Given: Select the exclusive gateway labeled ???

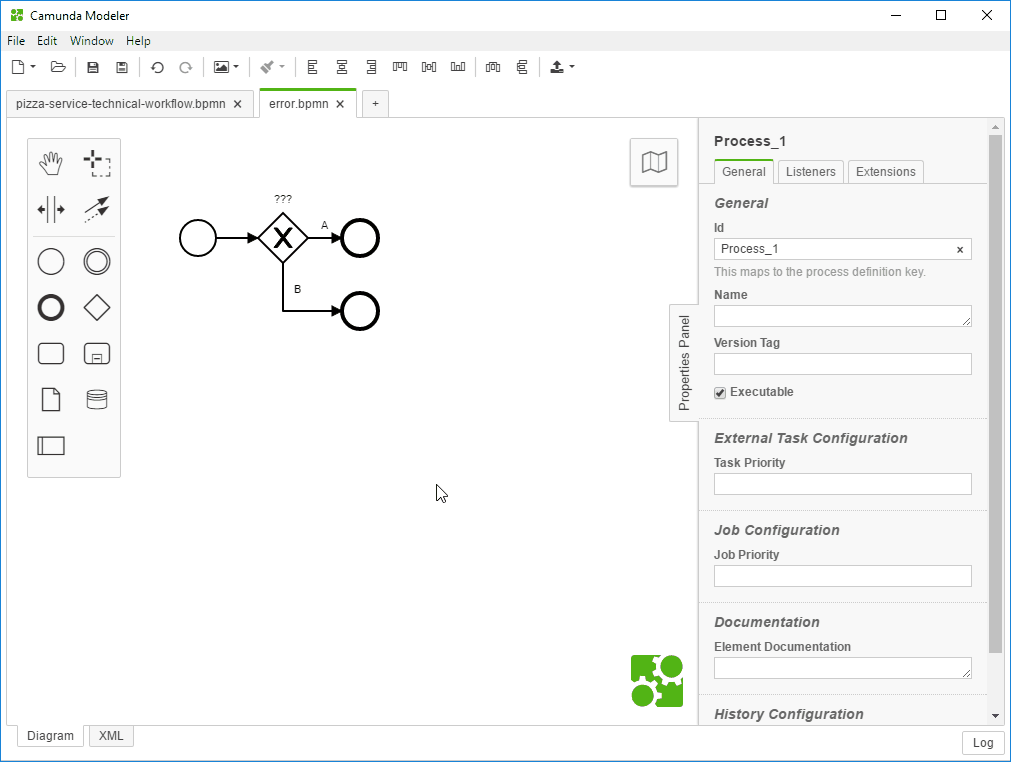Looking at the screenshot, I should tap(283, 238).
